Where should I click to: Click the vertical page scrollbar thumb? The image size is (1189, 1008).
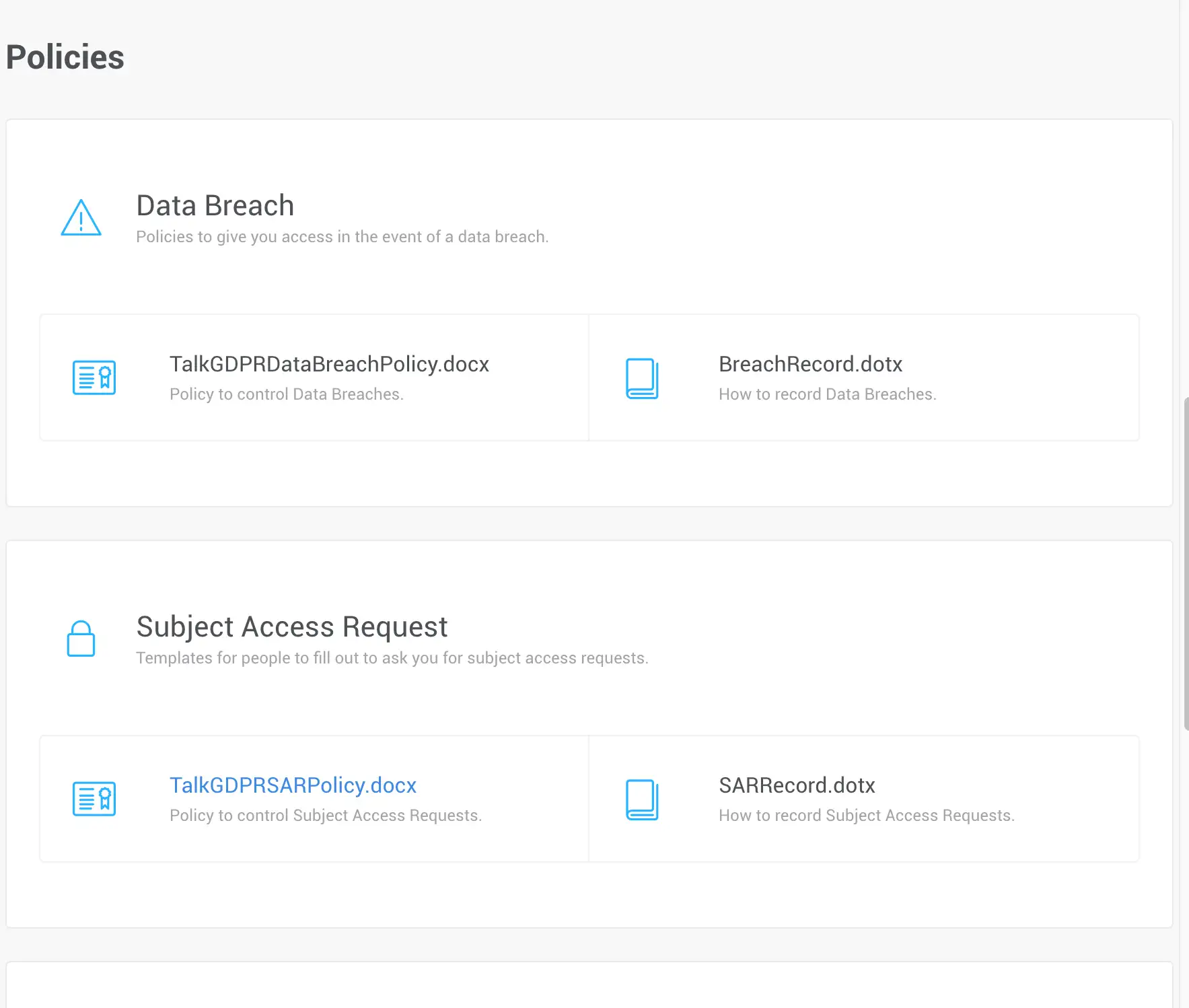pos(1186,564)
